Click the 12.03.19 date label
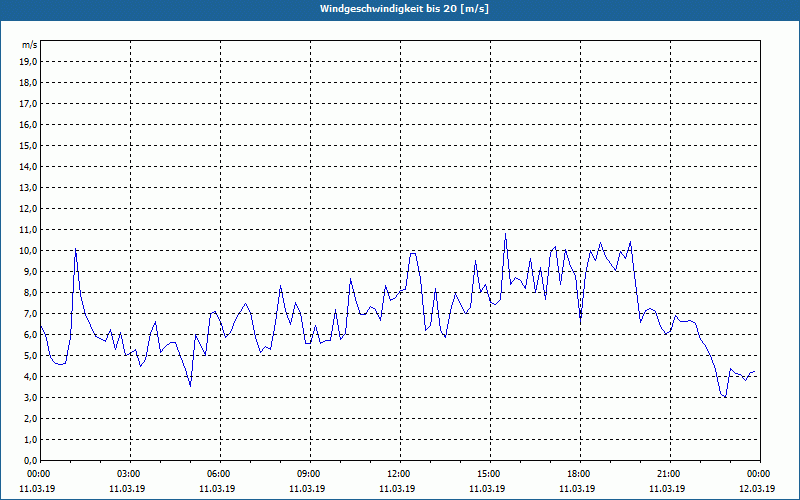800x500 pixels. [x=757, y=488]
